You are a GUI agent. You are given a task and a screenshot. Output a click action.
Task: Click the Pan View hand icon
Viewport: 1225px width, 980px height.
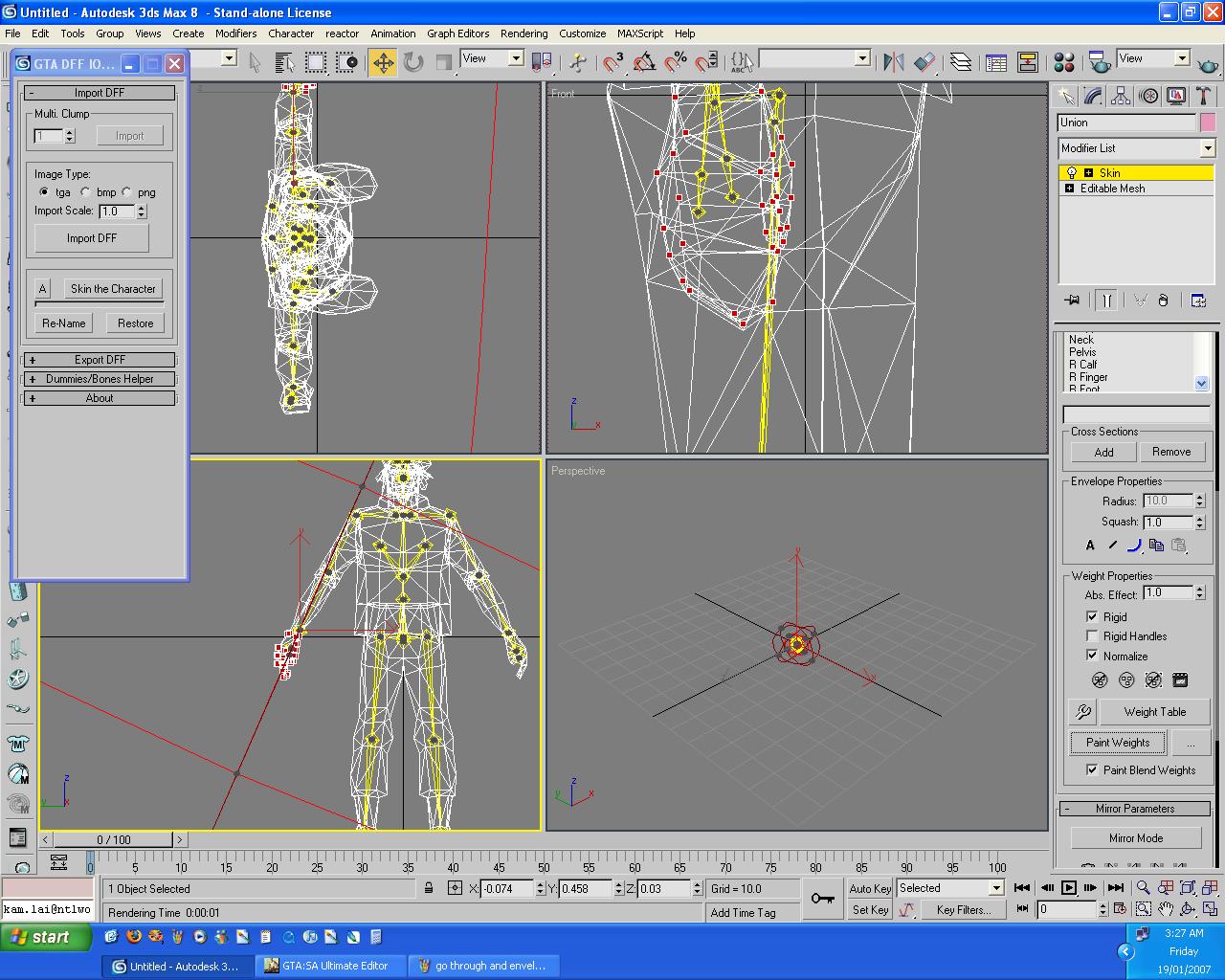1166,909
